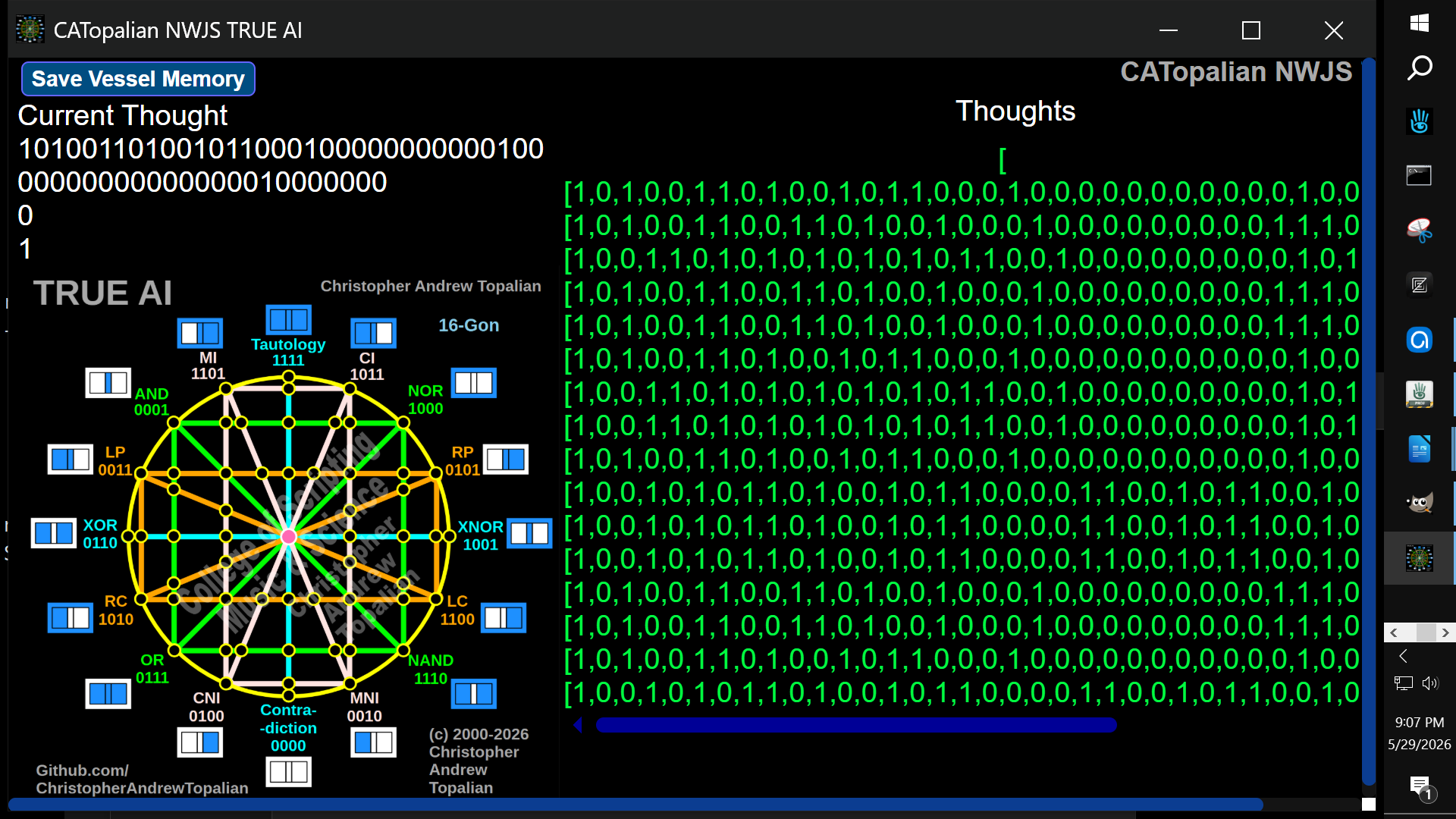1456x819 pixels.
Task: Click the Save Vessel Memory button
Action: [138, 79]
